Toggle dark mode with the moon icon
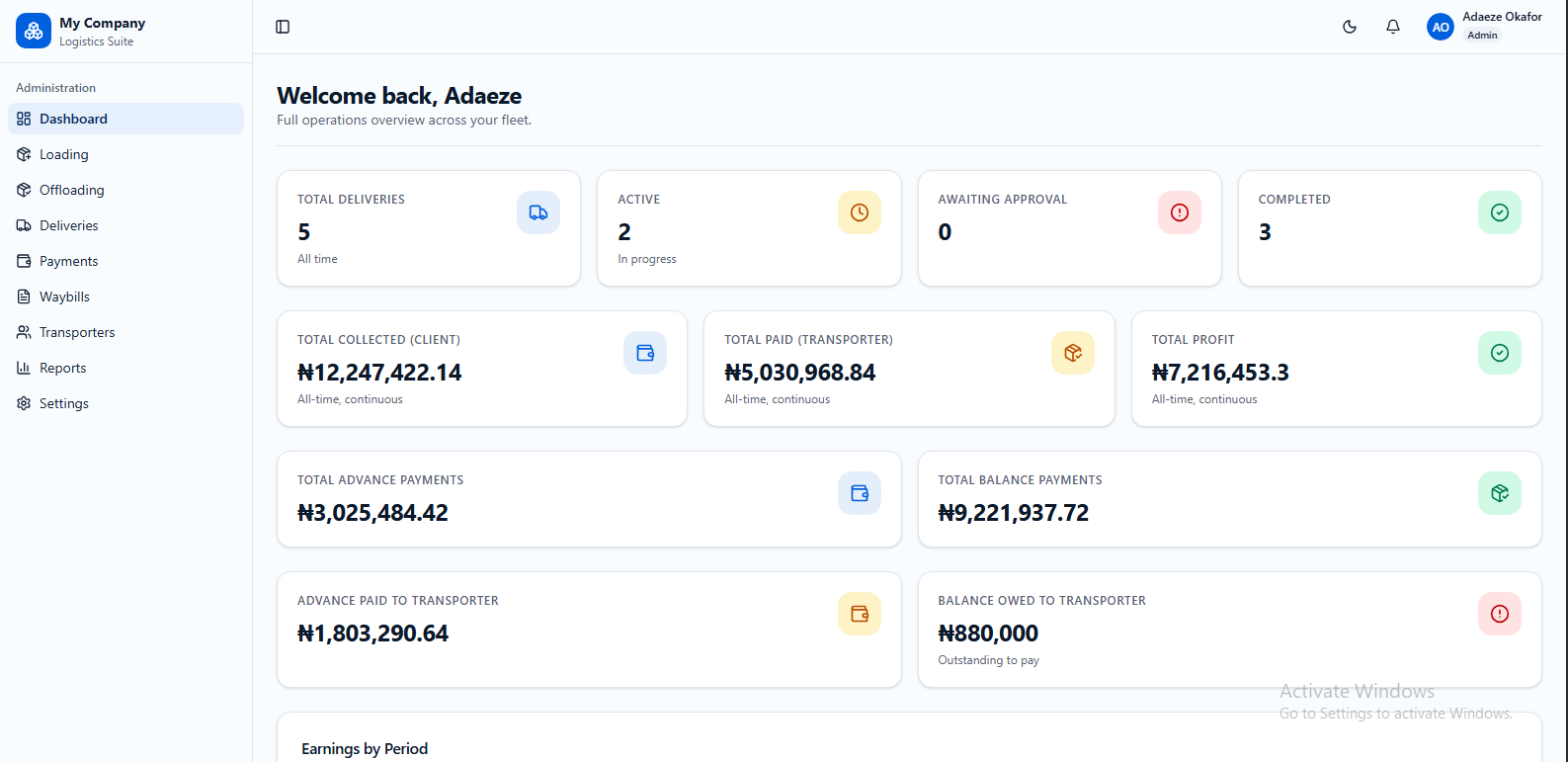 click(1350, 27)
